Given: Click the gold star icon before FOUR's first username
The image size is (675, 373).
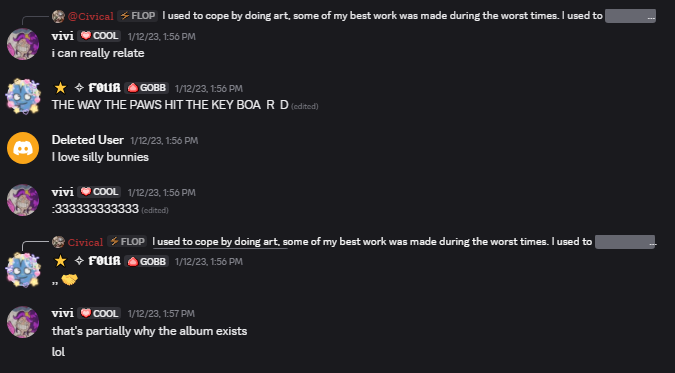Looking at the screenshot, I should [x=60, y=88].
